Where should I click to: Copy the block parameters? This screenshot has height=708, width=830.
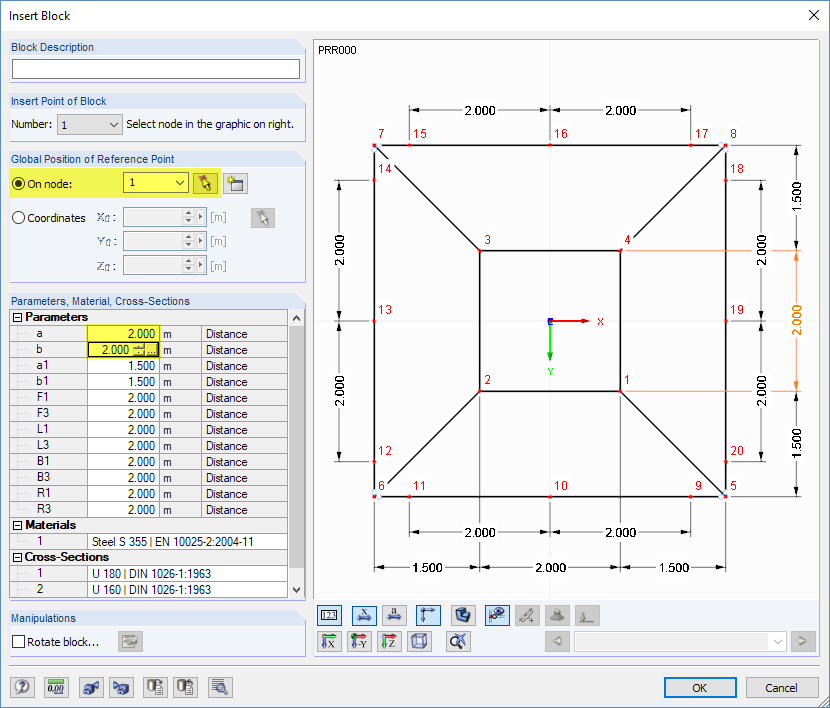coord(155,687)
